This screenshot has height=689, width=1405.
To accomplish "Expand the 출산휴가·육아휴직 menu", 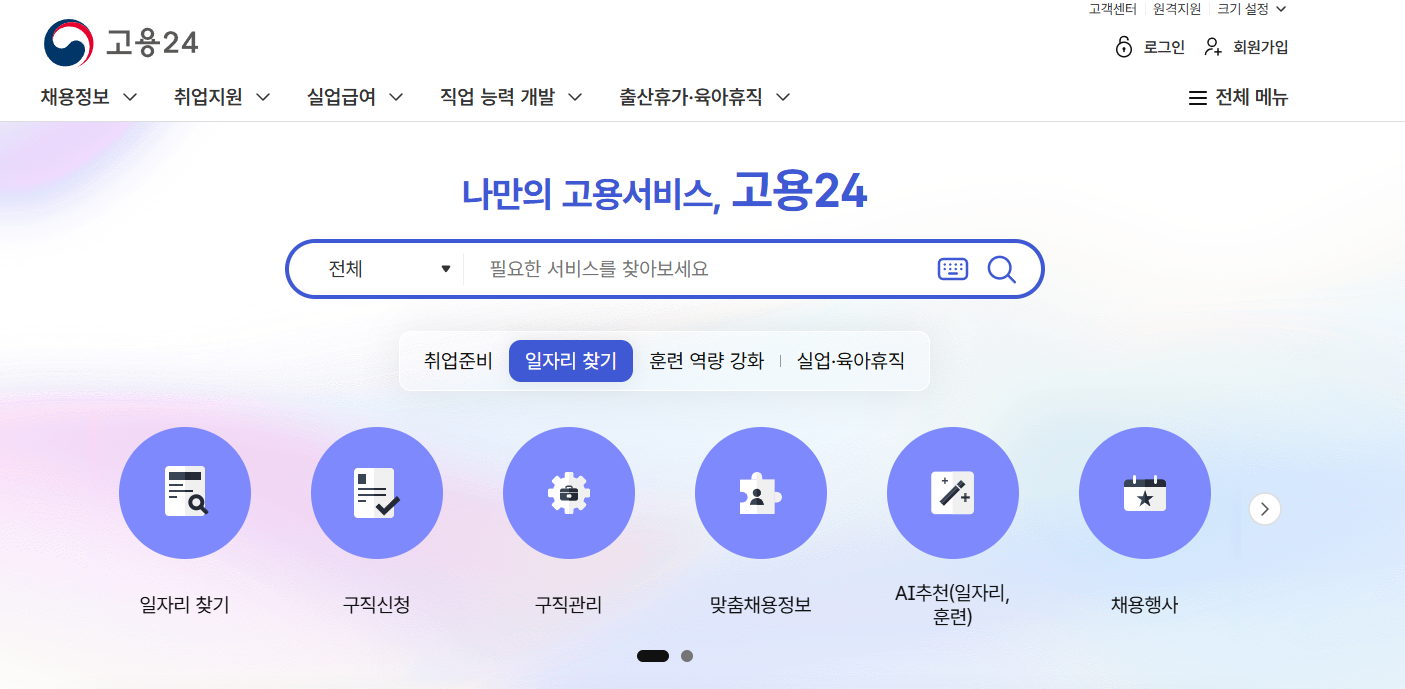I will 705,97.
